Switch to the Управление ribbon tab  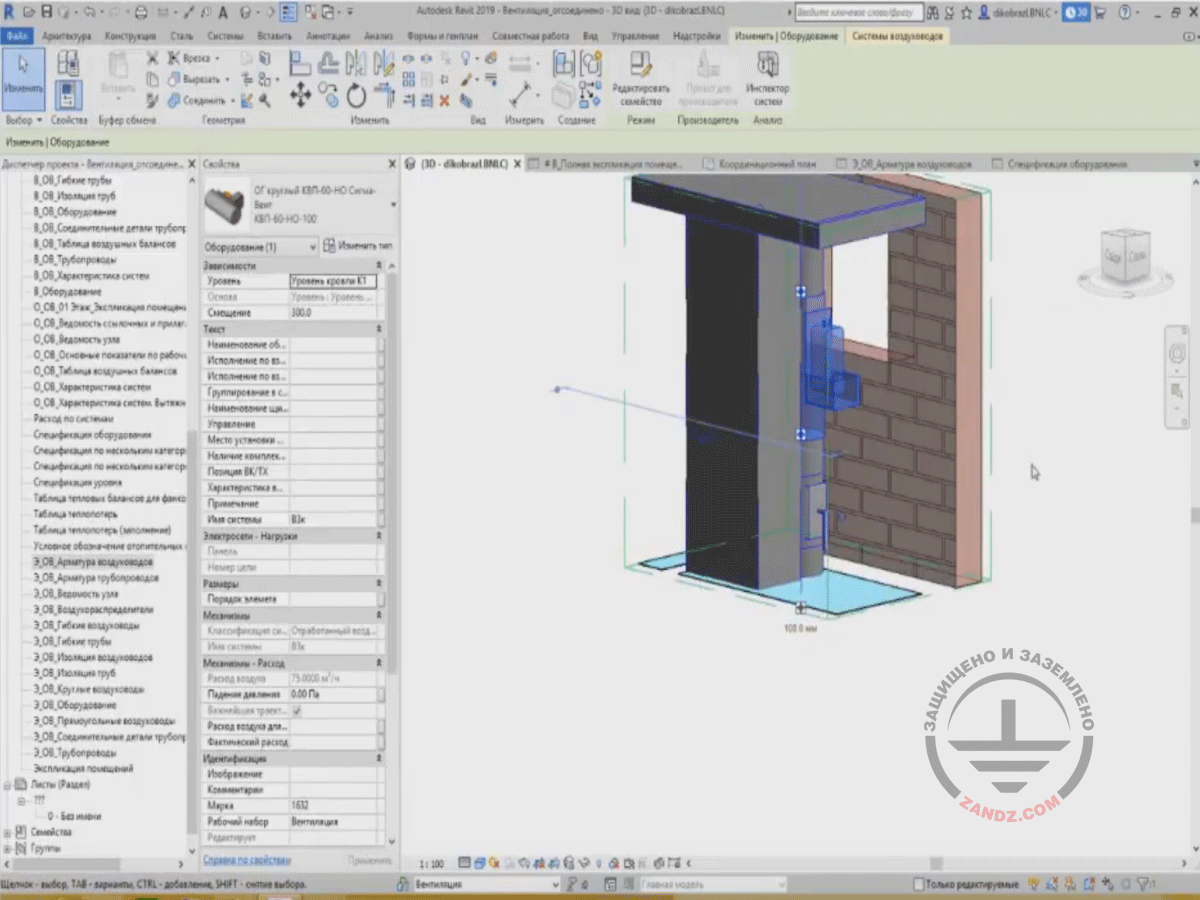pyautogui.click(x=634, y=36)
